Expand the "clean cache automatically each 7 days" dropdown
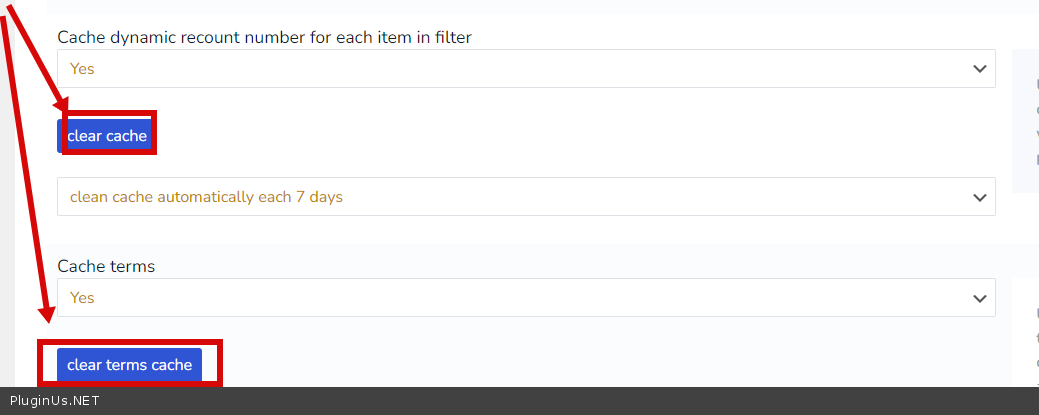The width and height of the screenshot is (1039, 415). point(525,197)
